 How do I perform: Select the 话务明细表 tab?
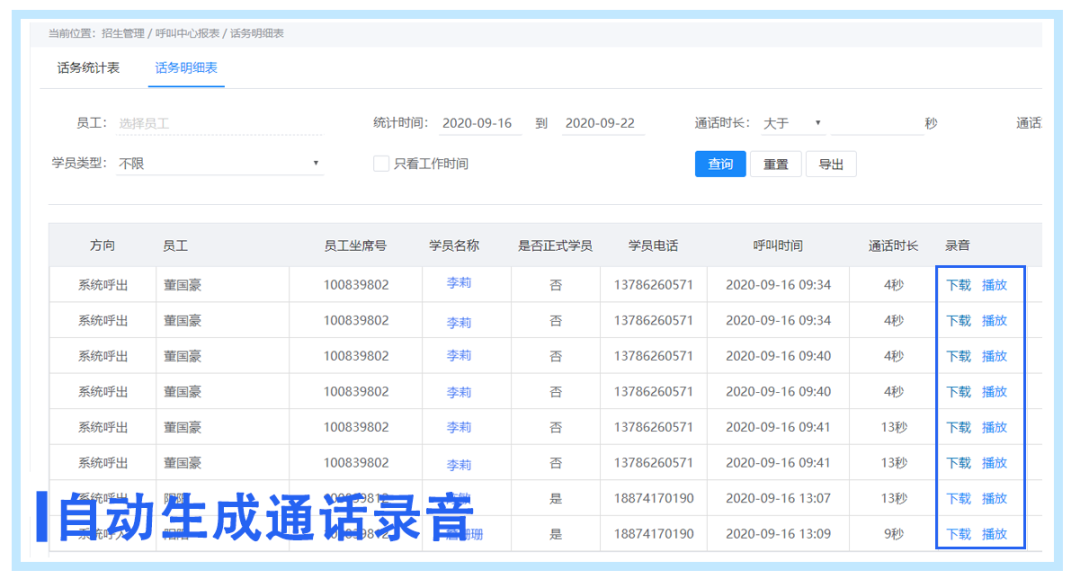[186, 68]
